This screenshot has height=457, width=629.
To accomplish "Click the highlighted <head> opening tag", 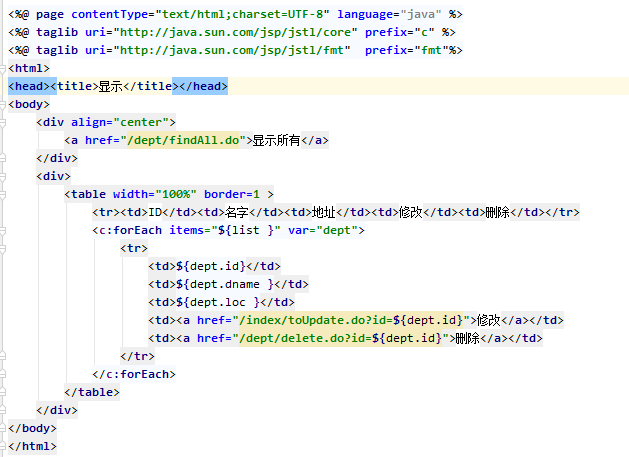I will [x=29, y=86].
